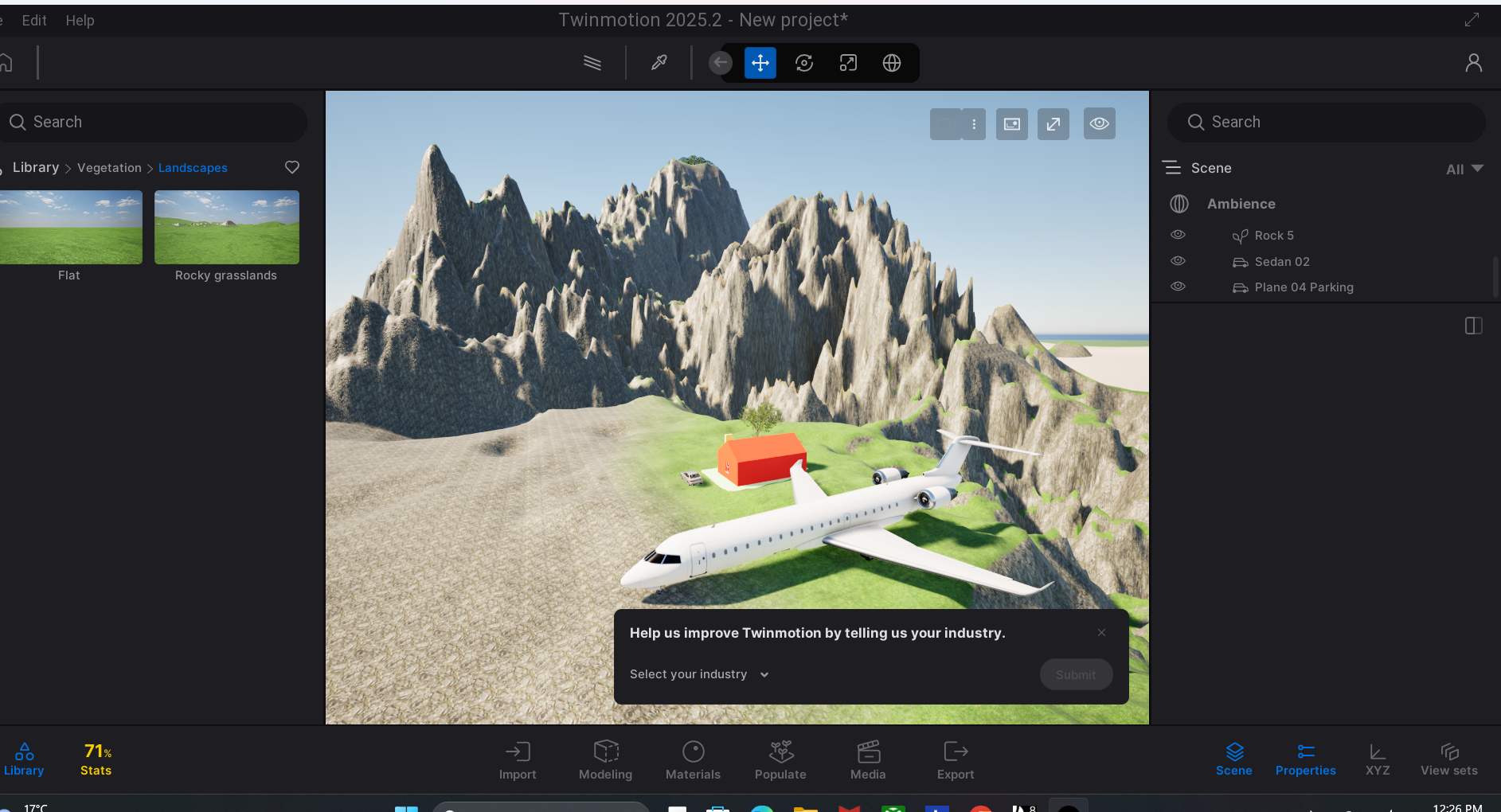Select Plane 04 Parking in scene tree
This screenshot has width=1501, height=812.
click(x=1304, y=287)
